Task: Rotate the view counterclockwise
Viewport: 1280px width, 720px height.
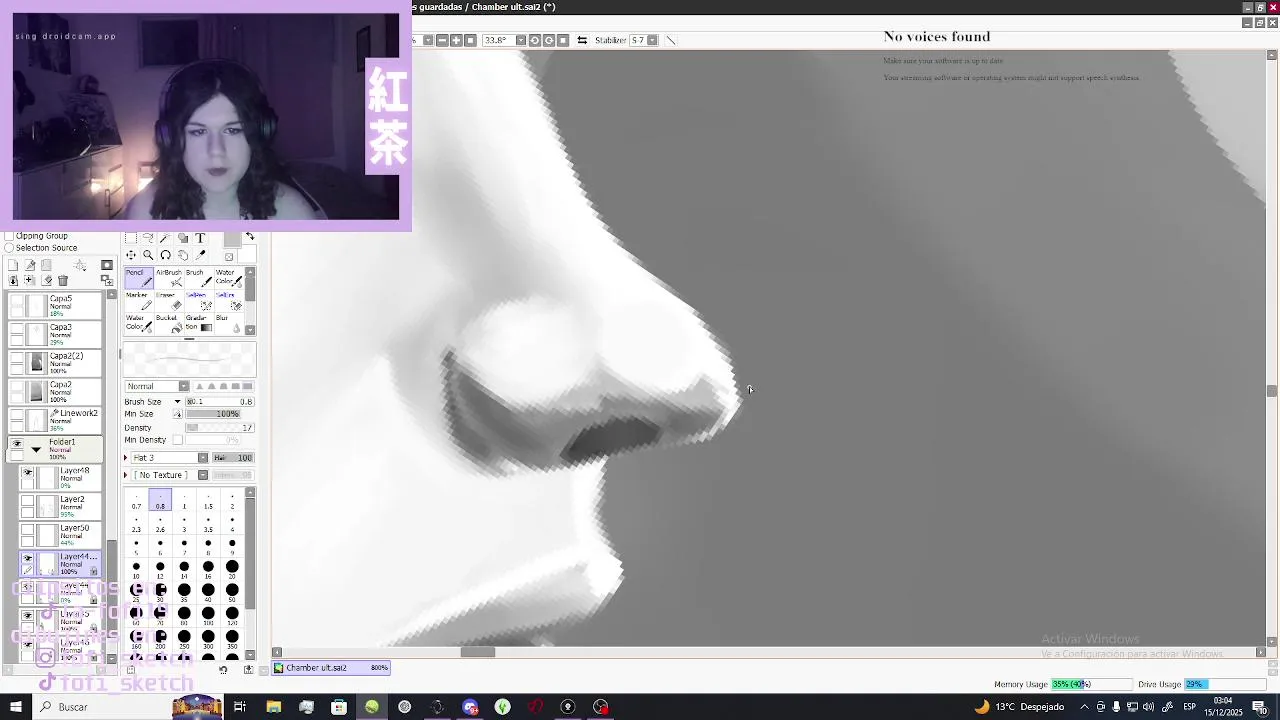Action: [535, 40]
